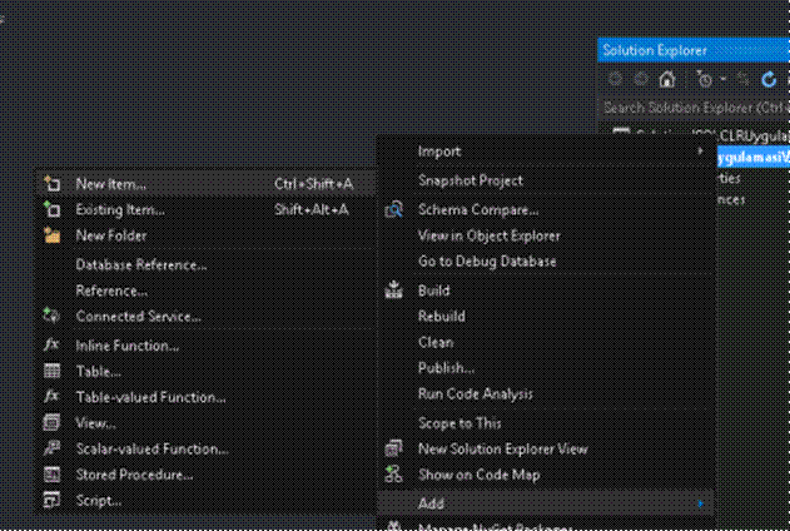Open the Pending Changes Filter dropdown arrow
Screen dimensions: 790x531
723,80
